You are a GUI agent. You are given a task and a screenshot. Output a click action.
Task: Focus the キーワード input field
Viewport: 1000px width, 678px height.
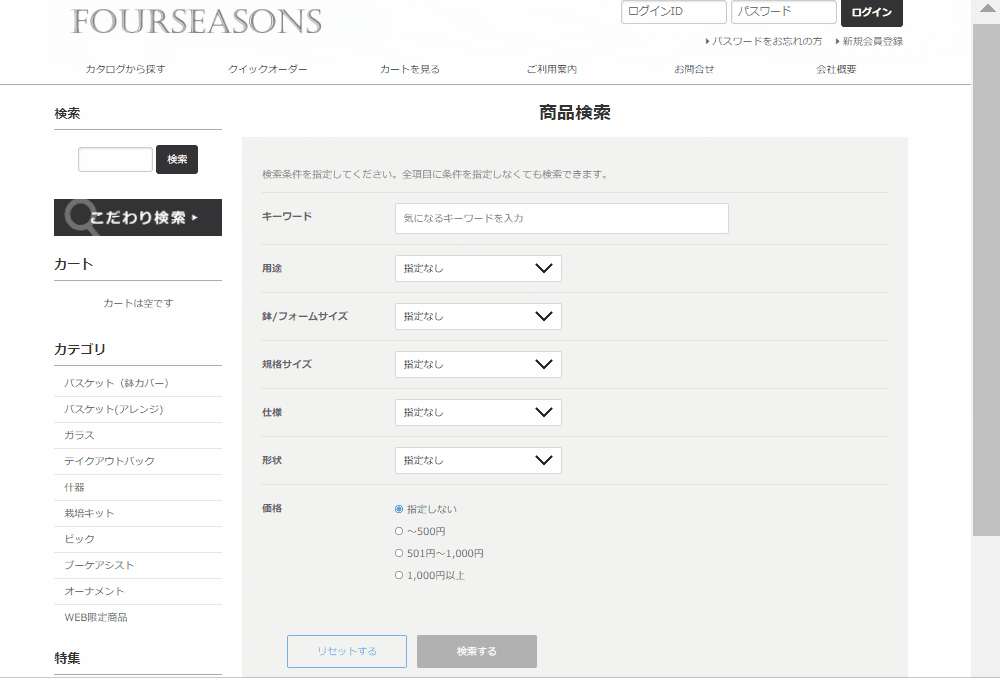pyautogui.click(x=561, y=218)
